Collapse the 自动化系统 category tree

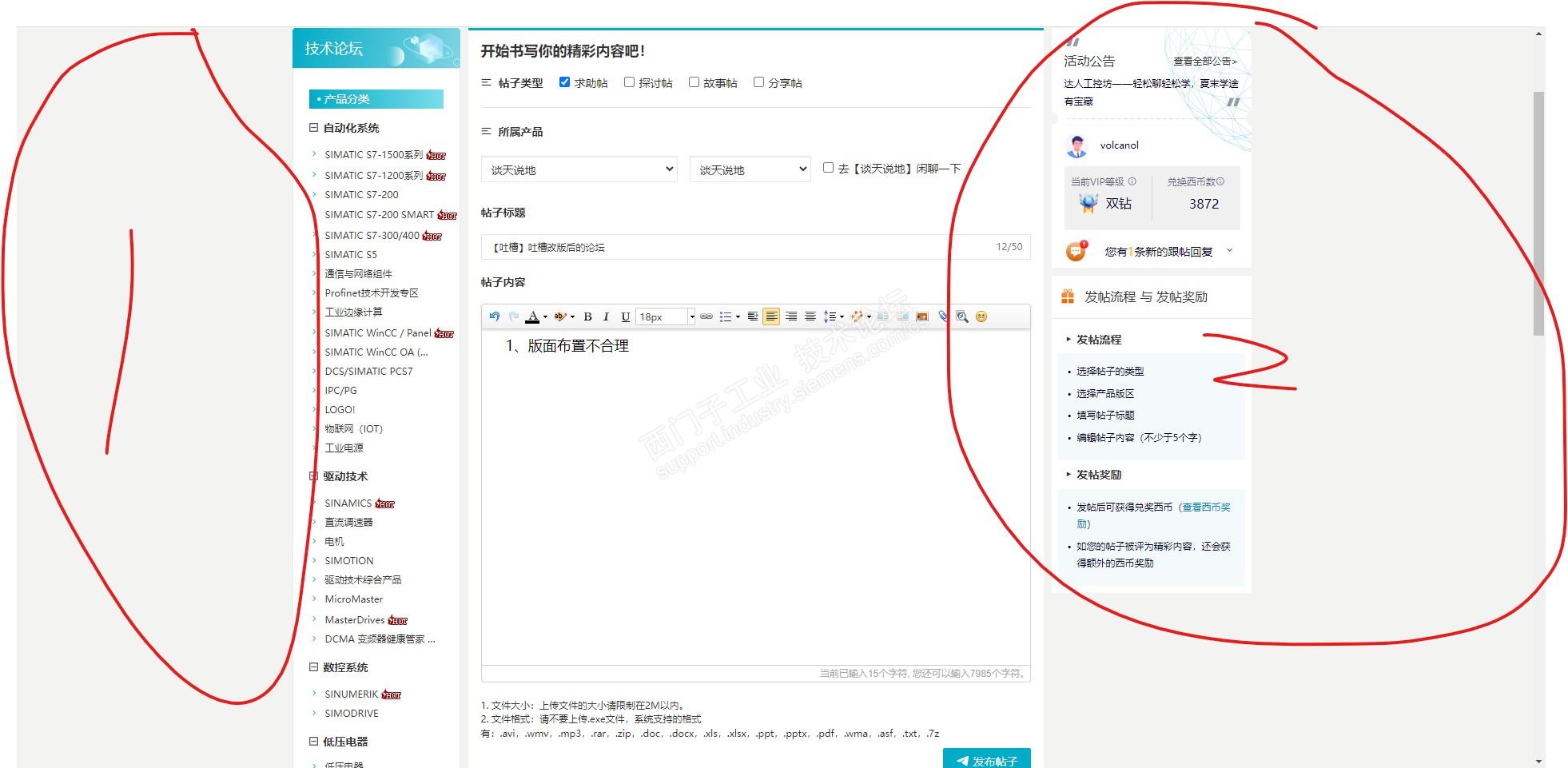pyautogui.click(x=313, y=128)
